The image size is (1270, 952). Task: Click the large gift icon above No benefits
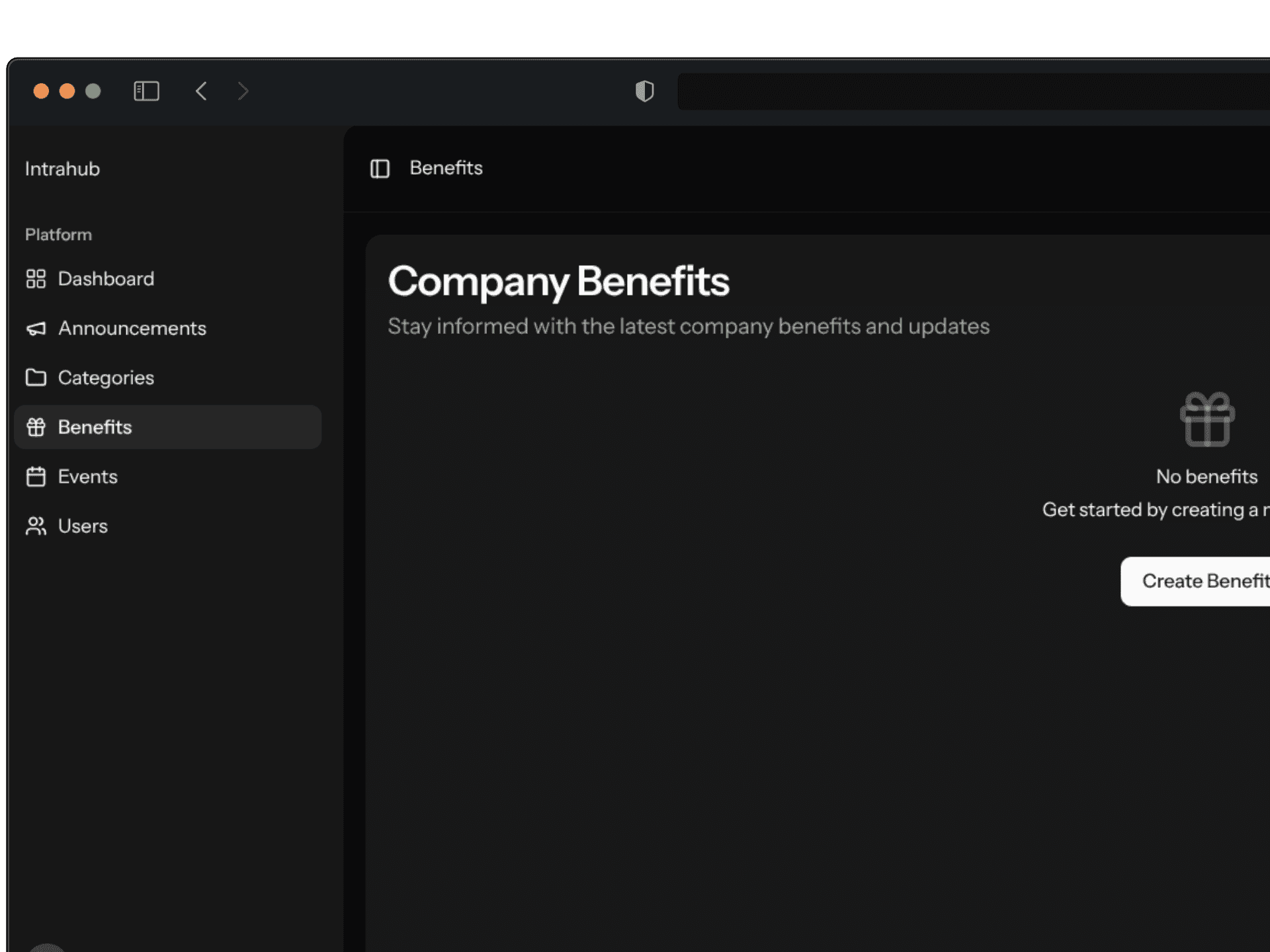(x=1206, y=420)
